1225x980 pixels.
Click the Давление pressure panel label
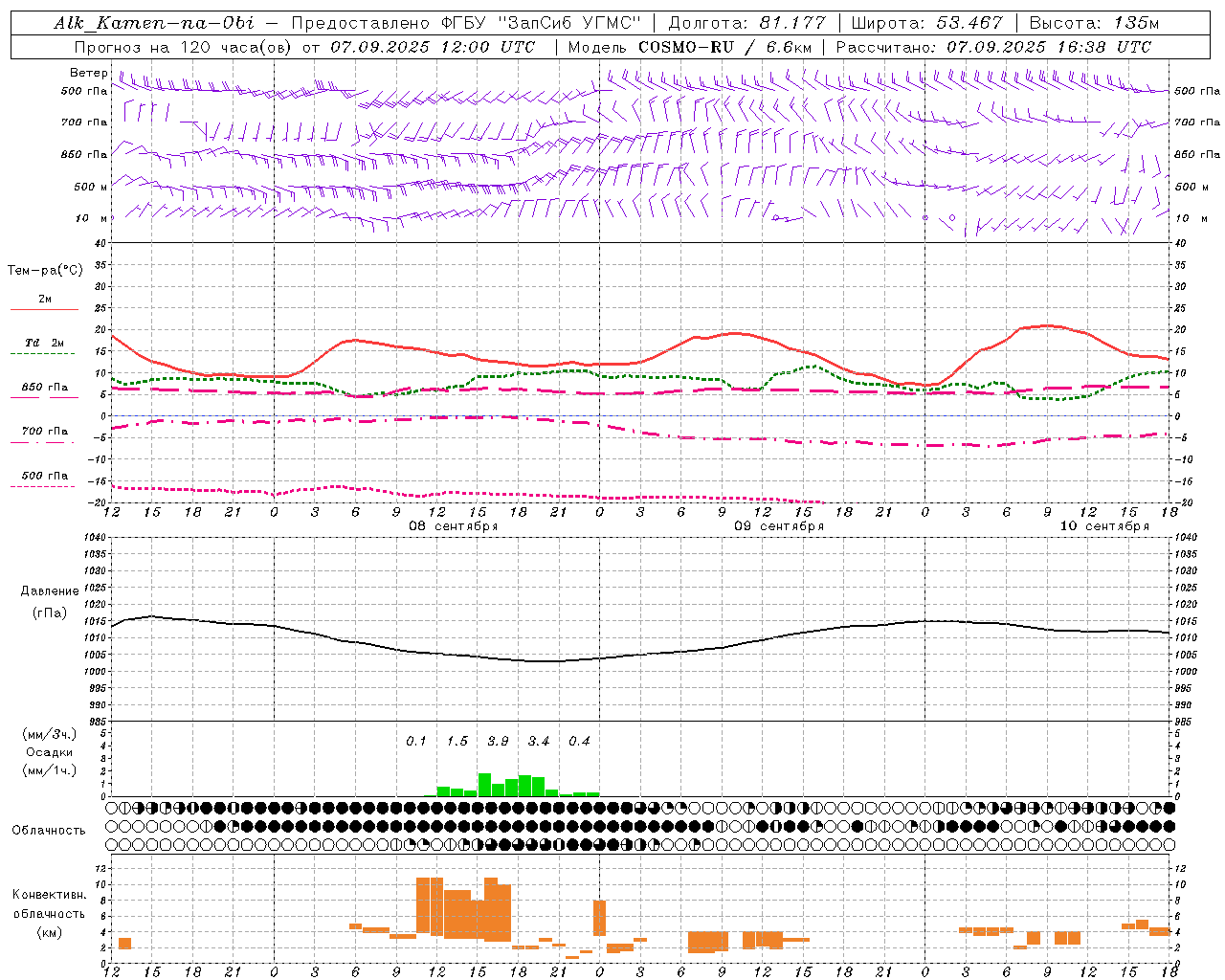point(50,591)
